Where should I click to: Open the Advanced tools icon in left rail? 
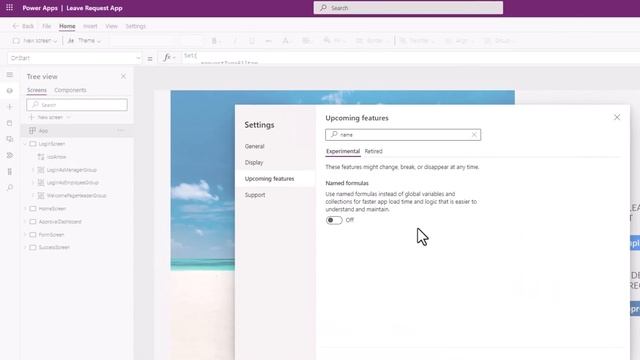(x=10, y=171)
